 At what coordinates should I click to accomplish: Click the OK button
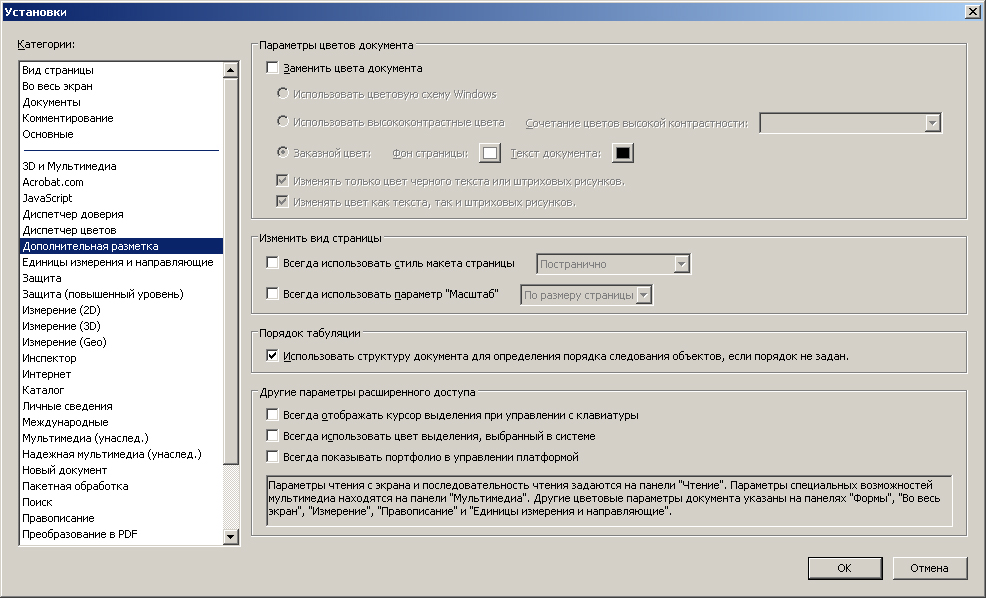tap(845, 568)
